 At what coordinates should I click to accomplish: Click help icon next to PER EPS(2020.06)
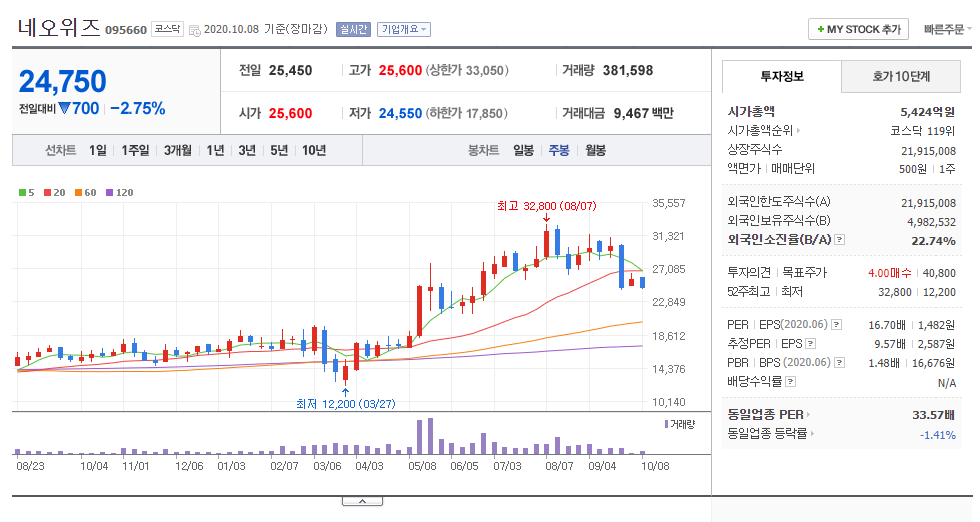[836, 324]
